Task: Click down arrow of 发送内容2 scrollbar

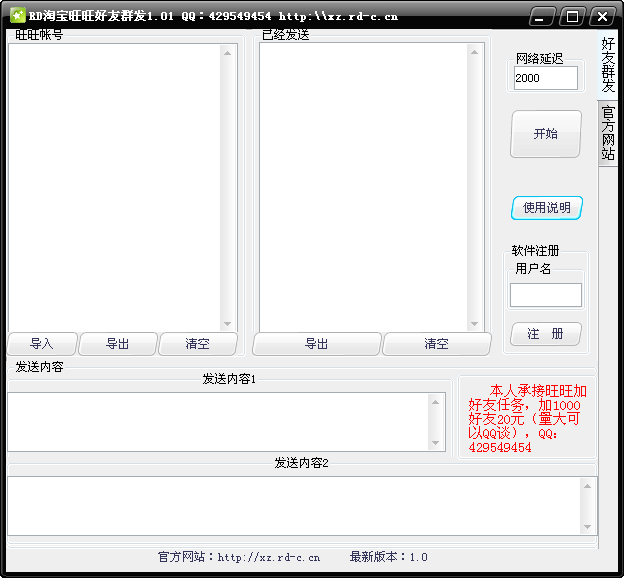Action: click(x=587, y=527)
